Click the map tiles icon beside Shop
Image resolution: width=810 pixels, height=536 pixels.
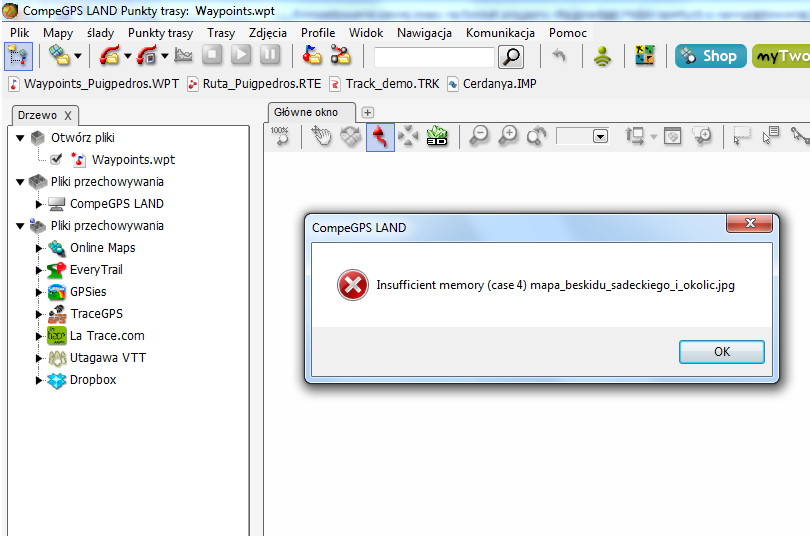(x=645, y=55)
